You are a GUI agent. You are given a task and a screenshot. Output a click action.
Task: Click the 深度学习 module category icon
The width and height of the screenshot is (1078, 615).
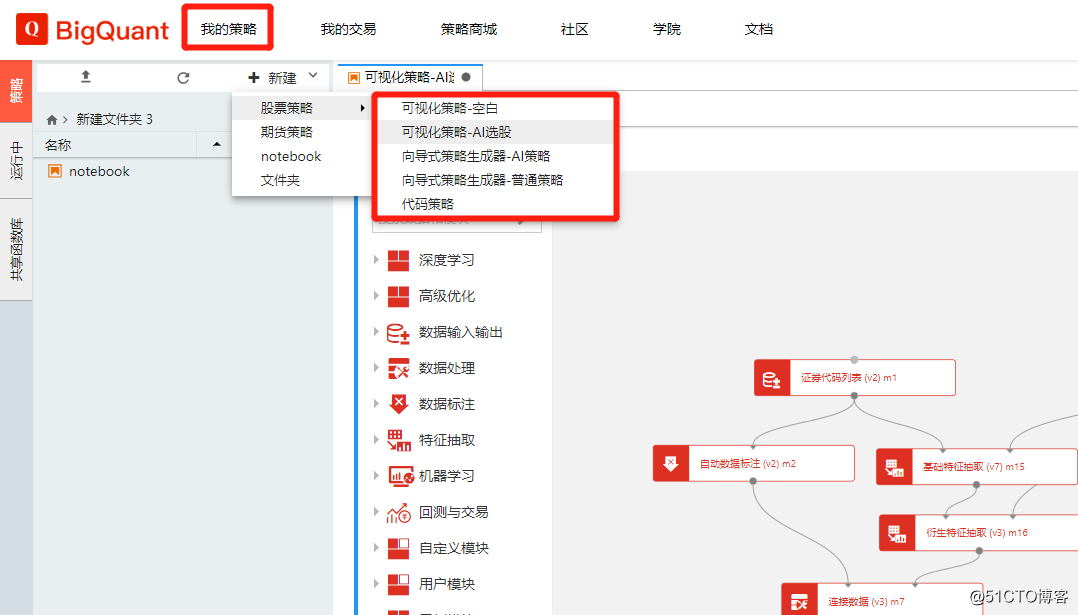pyautogui.click(x=398, y=260)
